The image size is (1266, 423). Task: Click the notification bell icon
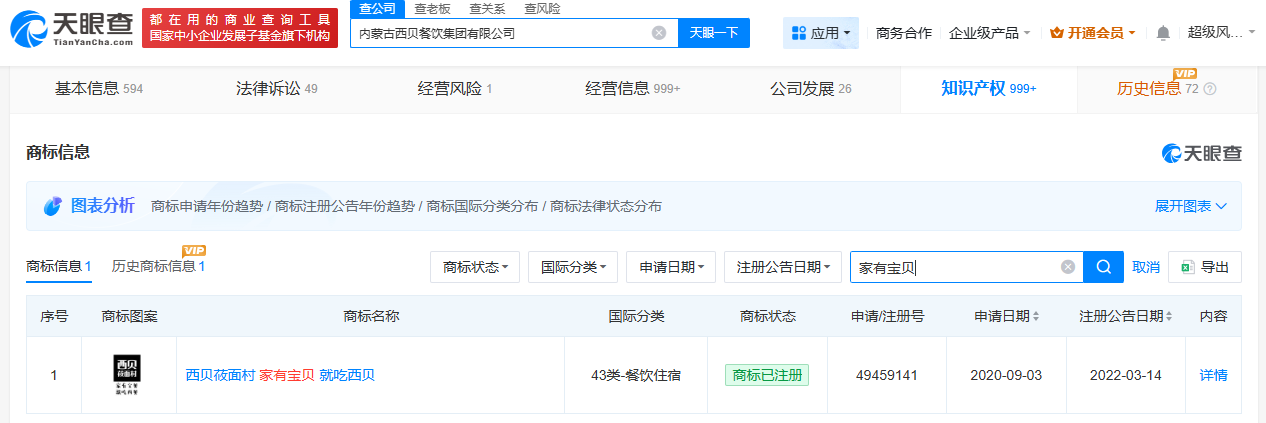tap(1162, 33)
